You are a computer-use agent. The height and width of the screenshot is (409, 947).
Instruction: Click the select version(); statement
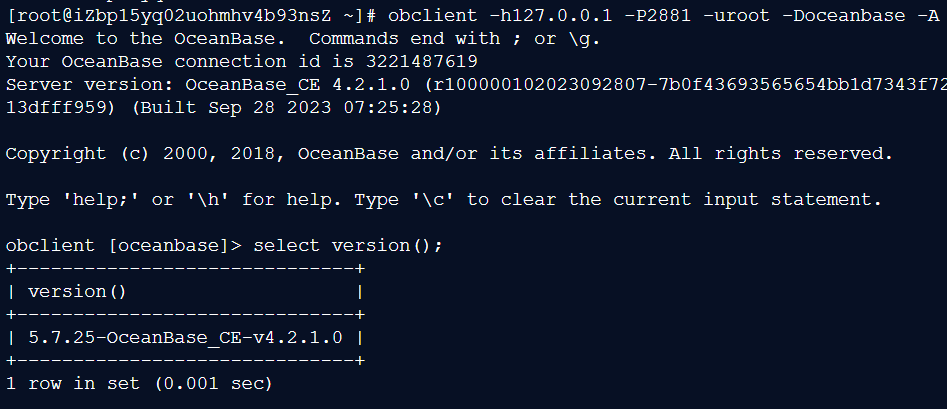coord(348,246)
